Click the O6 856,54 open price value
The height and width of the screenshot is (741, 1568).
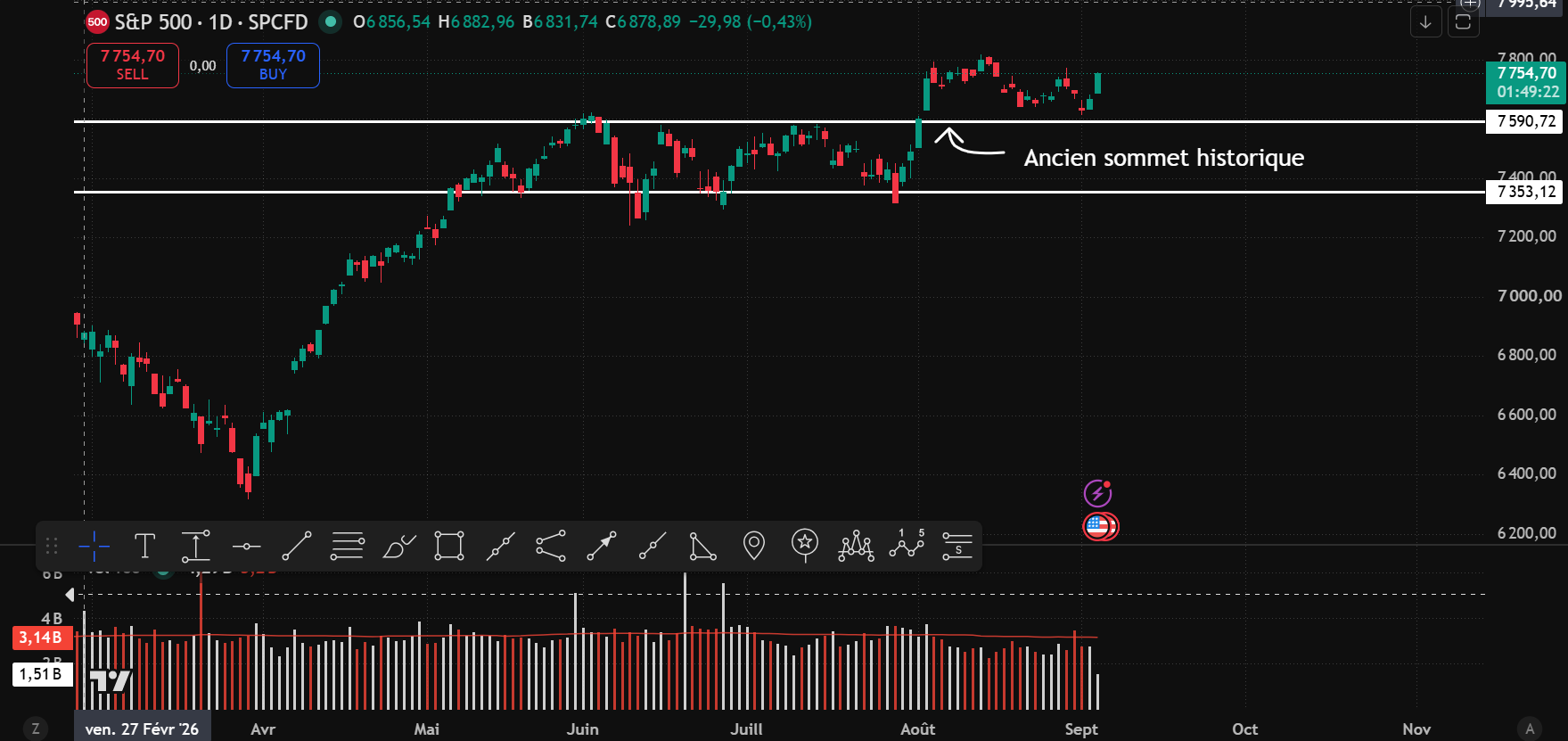[x=391, y=21]
